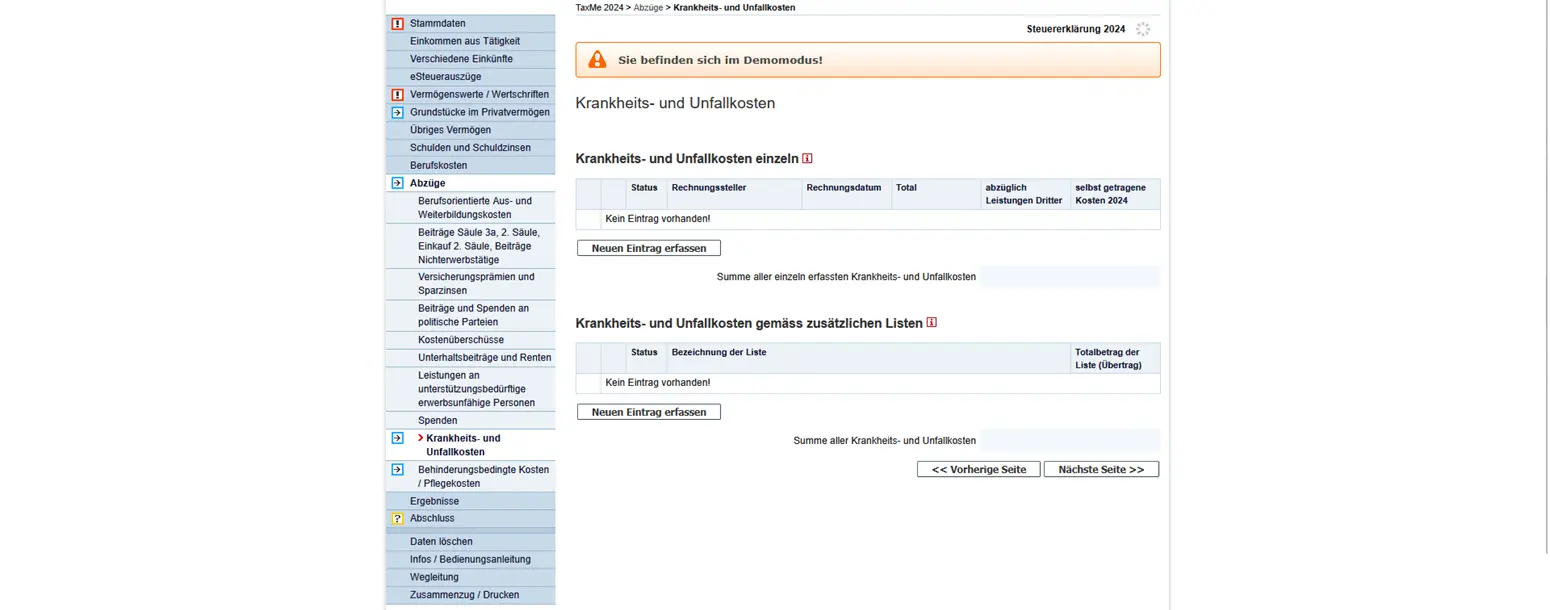Click the blue arrow icon beside Grundstücke im Privatvermögen
This screenshot has height=610, width=1550.
coord(397,113)
